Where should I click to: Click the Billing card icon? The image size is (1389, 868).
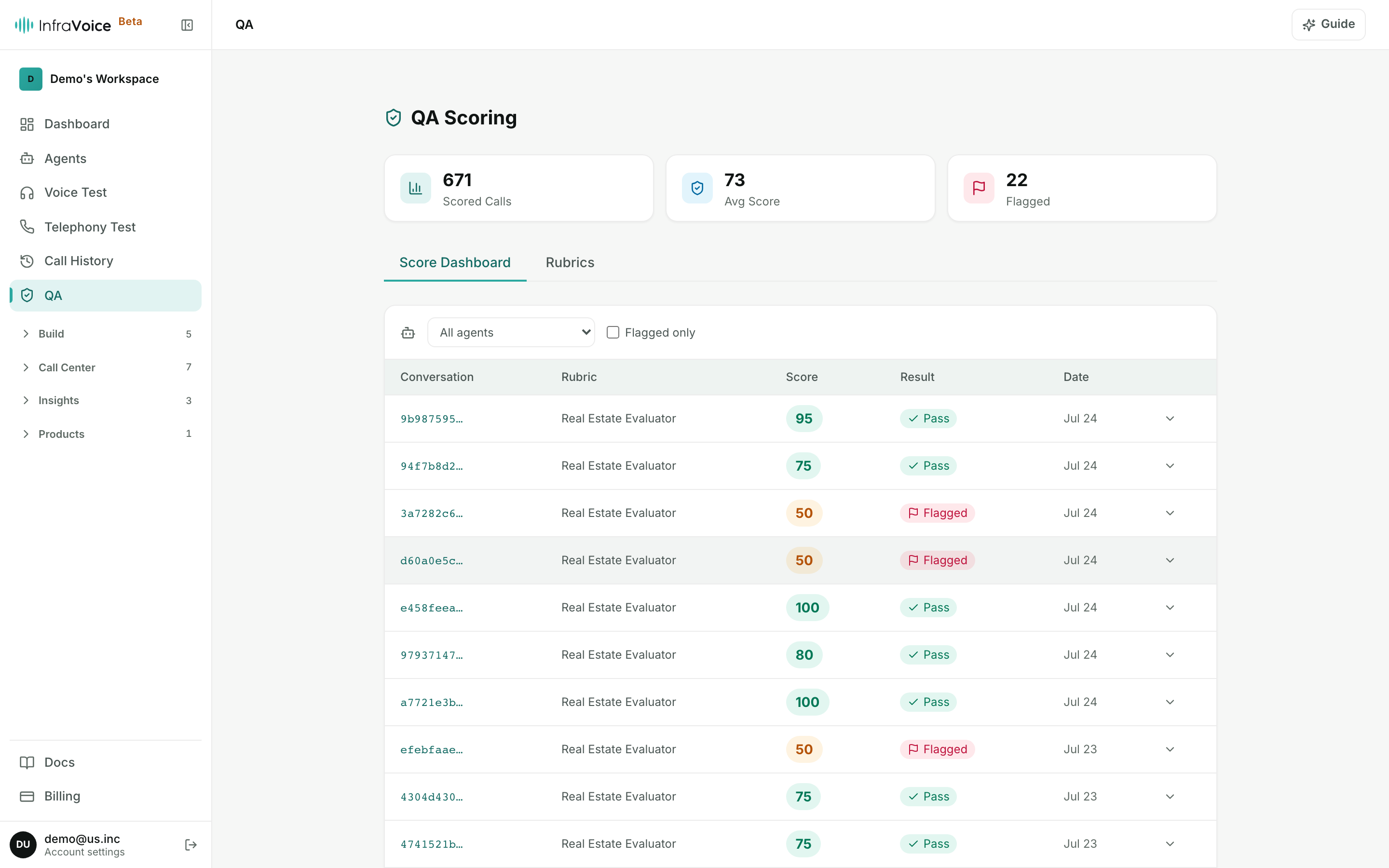click(27, 796)
